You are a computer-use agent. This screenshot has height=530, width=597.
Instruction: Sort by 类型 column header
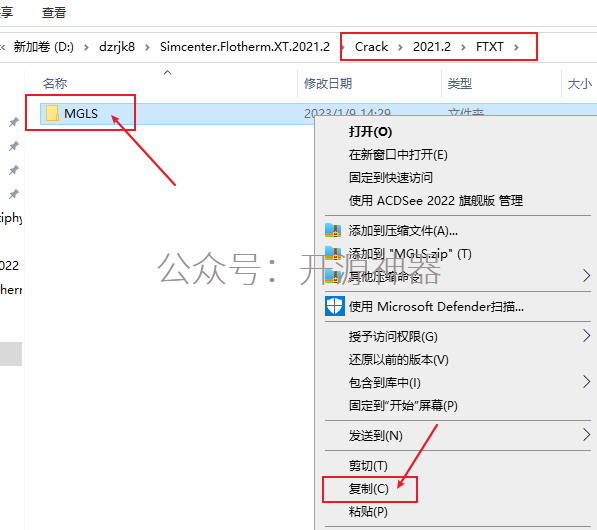pyautogui.click(x=460, y=83)
